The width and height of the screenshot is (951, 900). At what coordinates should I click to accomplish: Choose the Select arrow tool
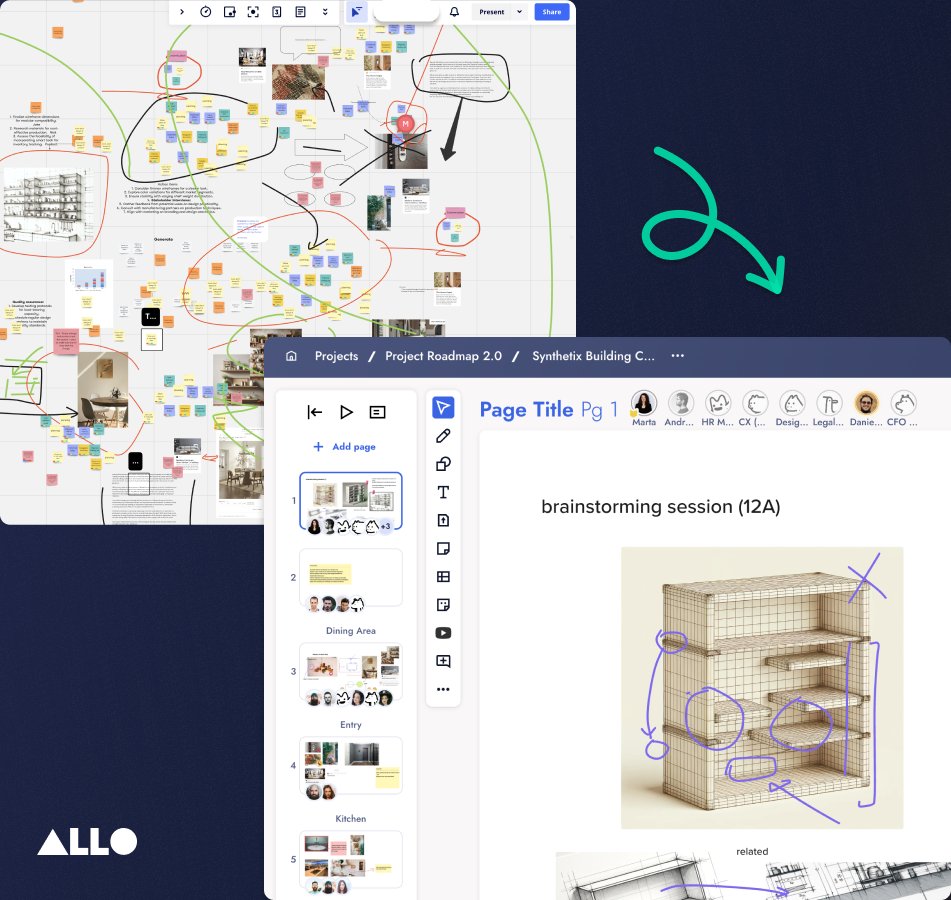pos(443,408)
